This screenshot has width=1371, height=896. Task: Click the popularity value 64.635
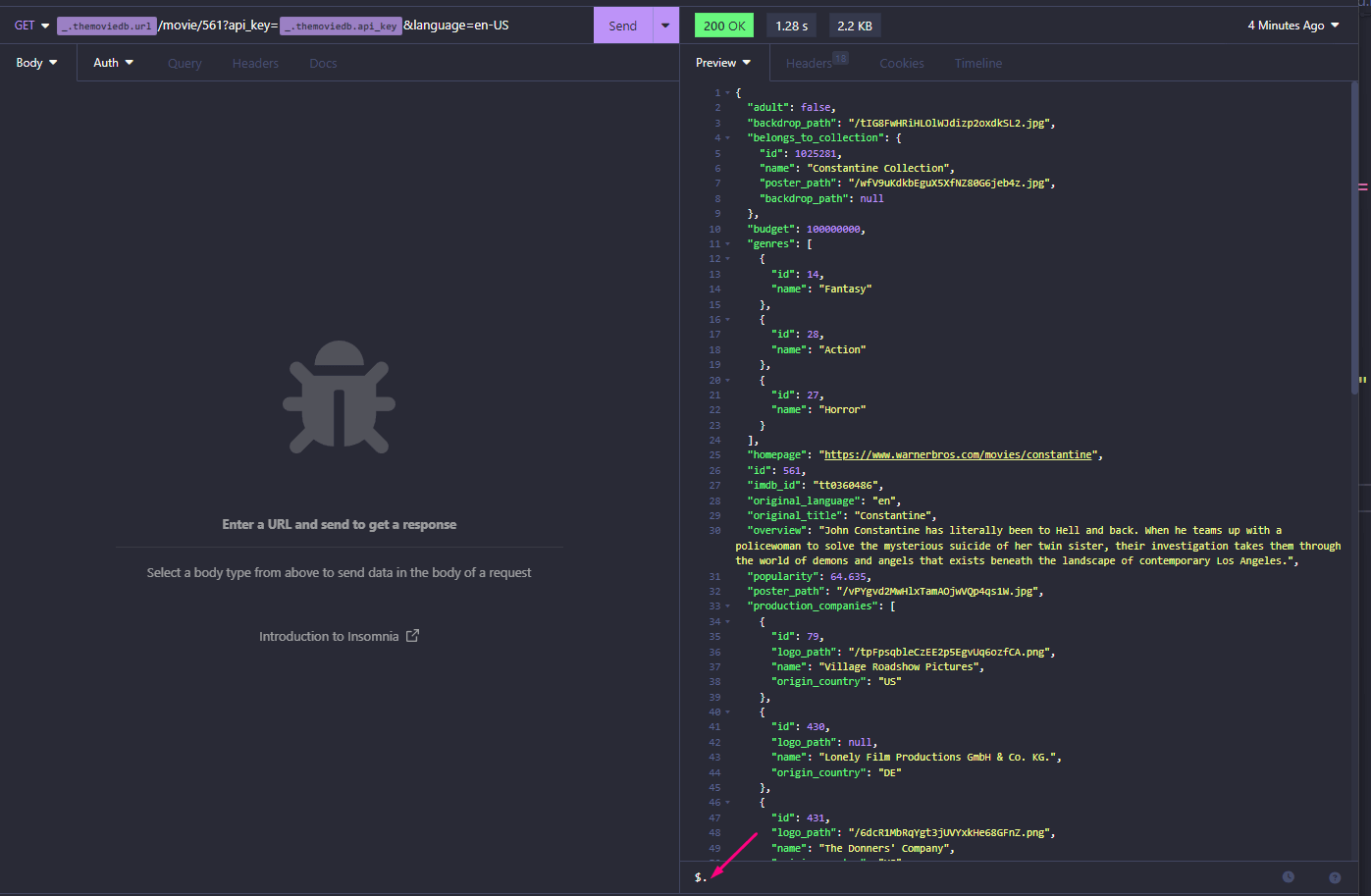click(x=848, y=577)
